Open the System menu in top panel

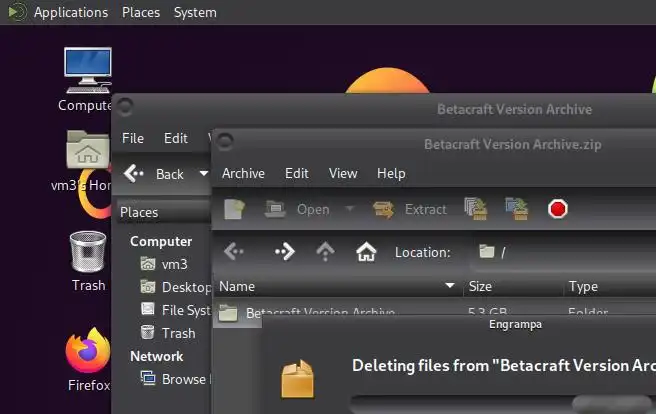click(x=195, y=13)
